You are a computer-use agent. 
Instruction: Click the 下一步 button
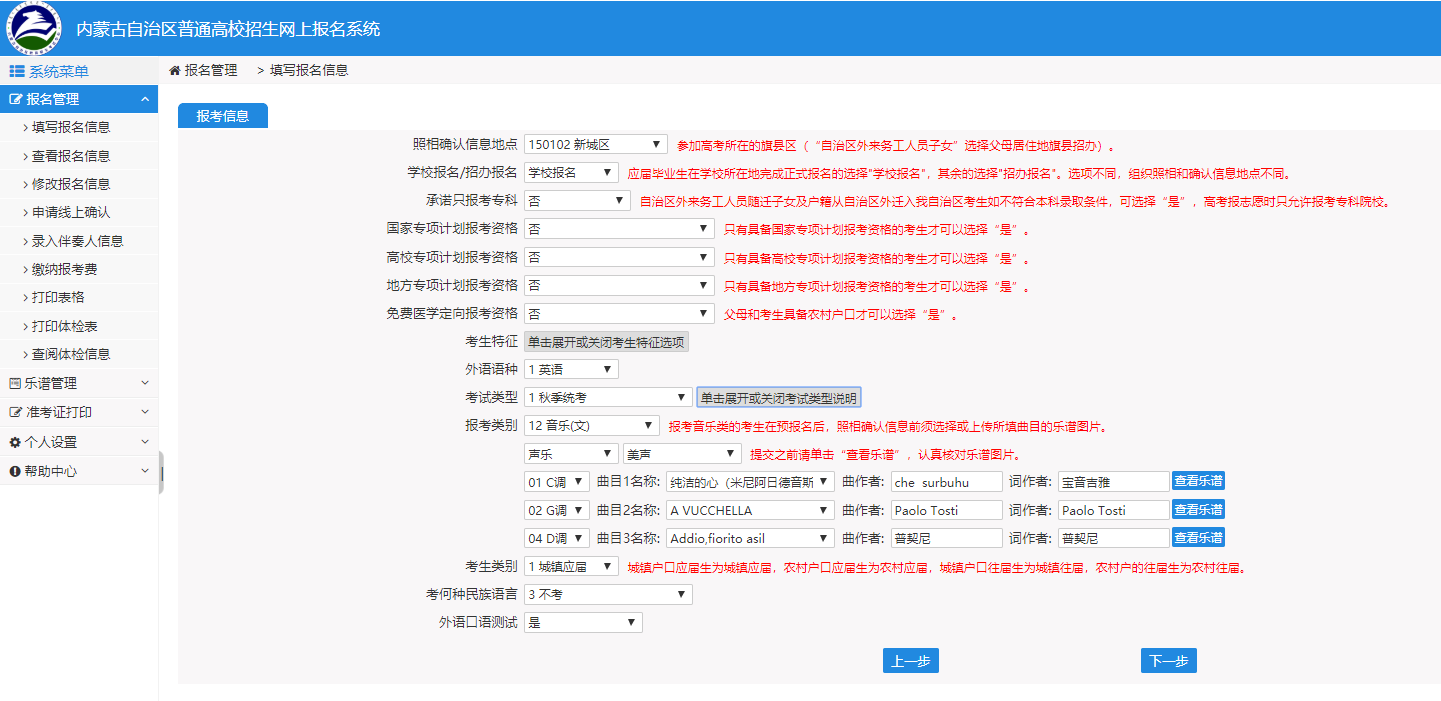tap(1168, 661)
